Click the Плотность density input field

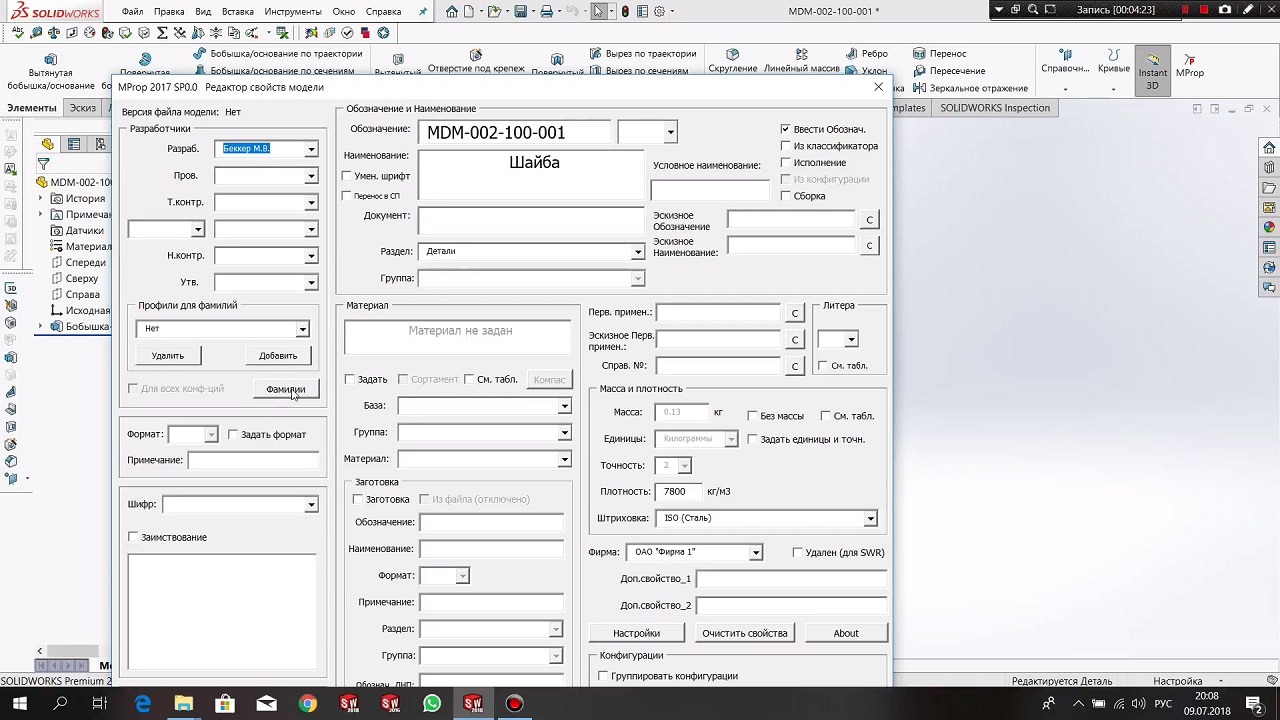679,491
